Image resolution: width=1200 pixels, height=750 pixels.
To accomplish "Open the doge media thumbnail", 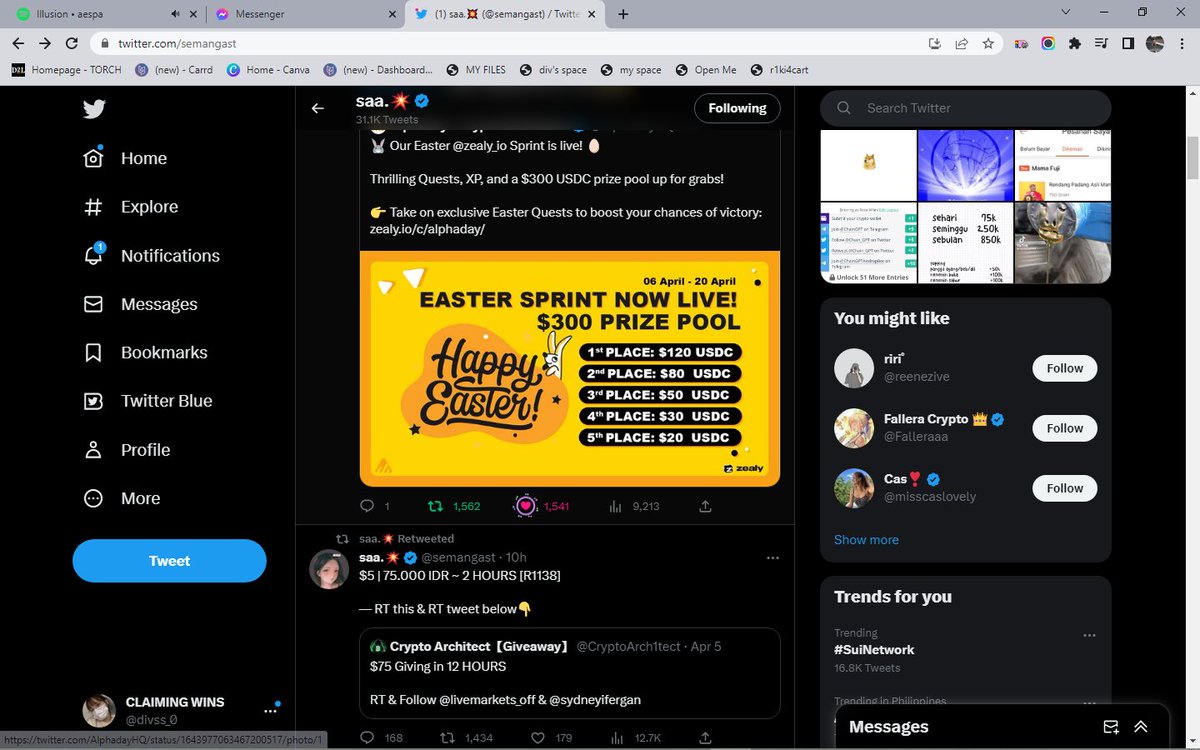I will point(868,165).
